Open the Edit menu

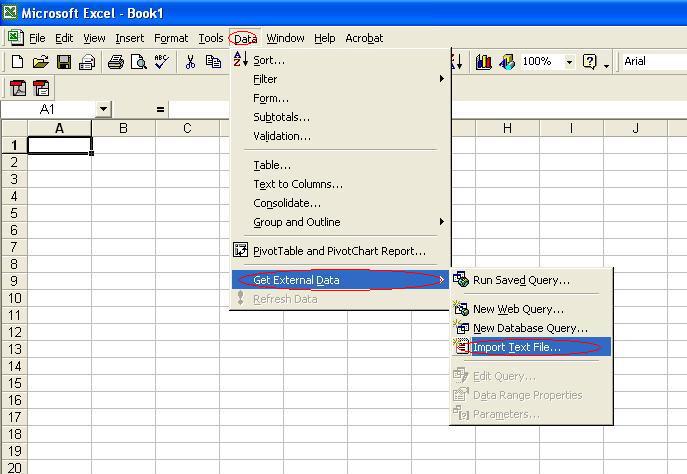(x=64, y=38)
